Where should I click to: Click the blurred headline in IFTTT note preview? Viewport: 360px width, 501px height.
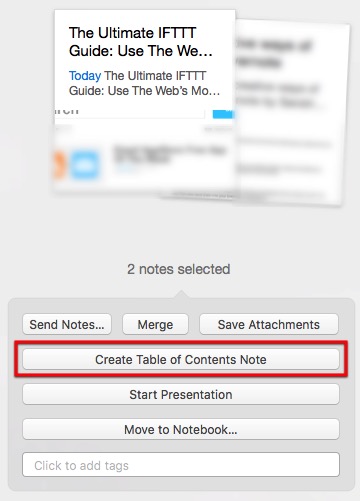tap(169, 154)
